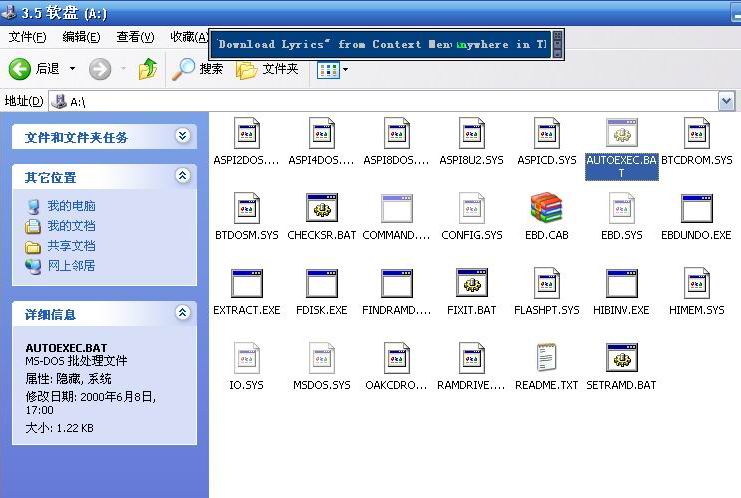Select the CHECKSR.BAT file icon

coord(321,208)
